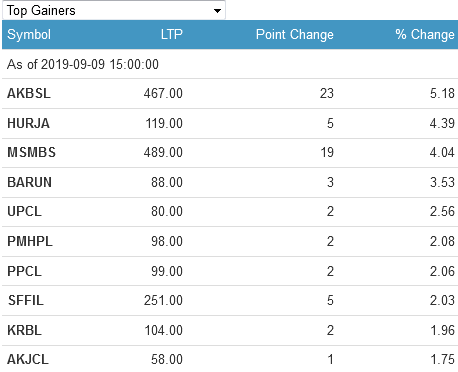
Task: Sort by the Symbol column header
Action: [29, 35]
